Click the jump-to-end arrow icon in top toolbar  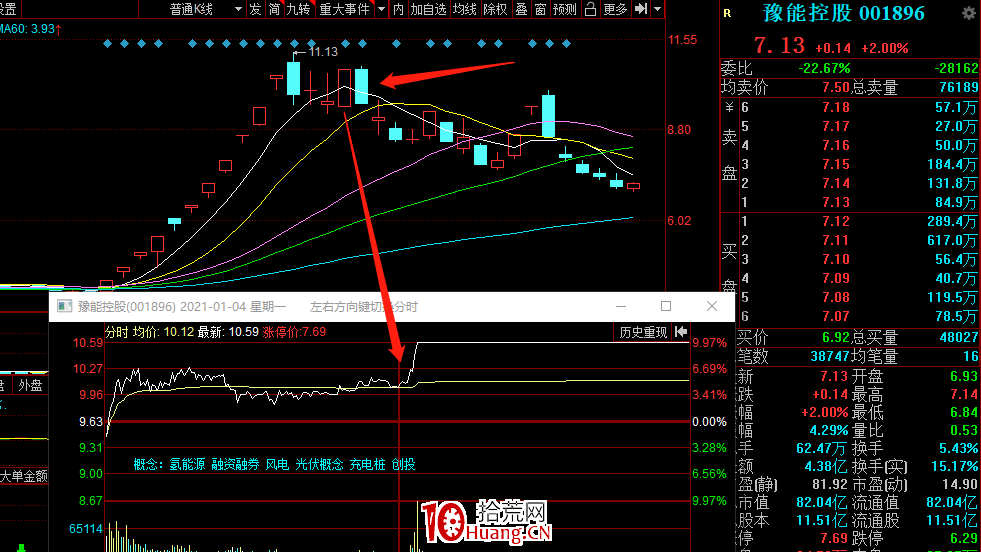point(641,9)
